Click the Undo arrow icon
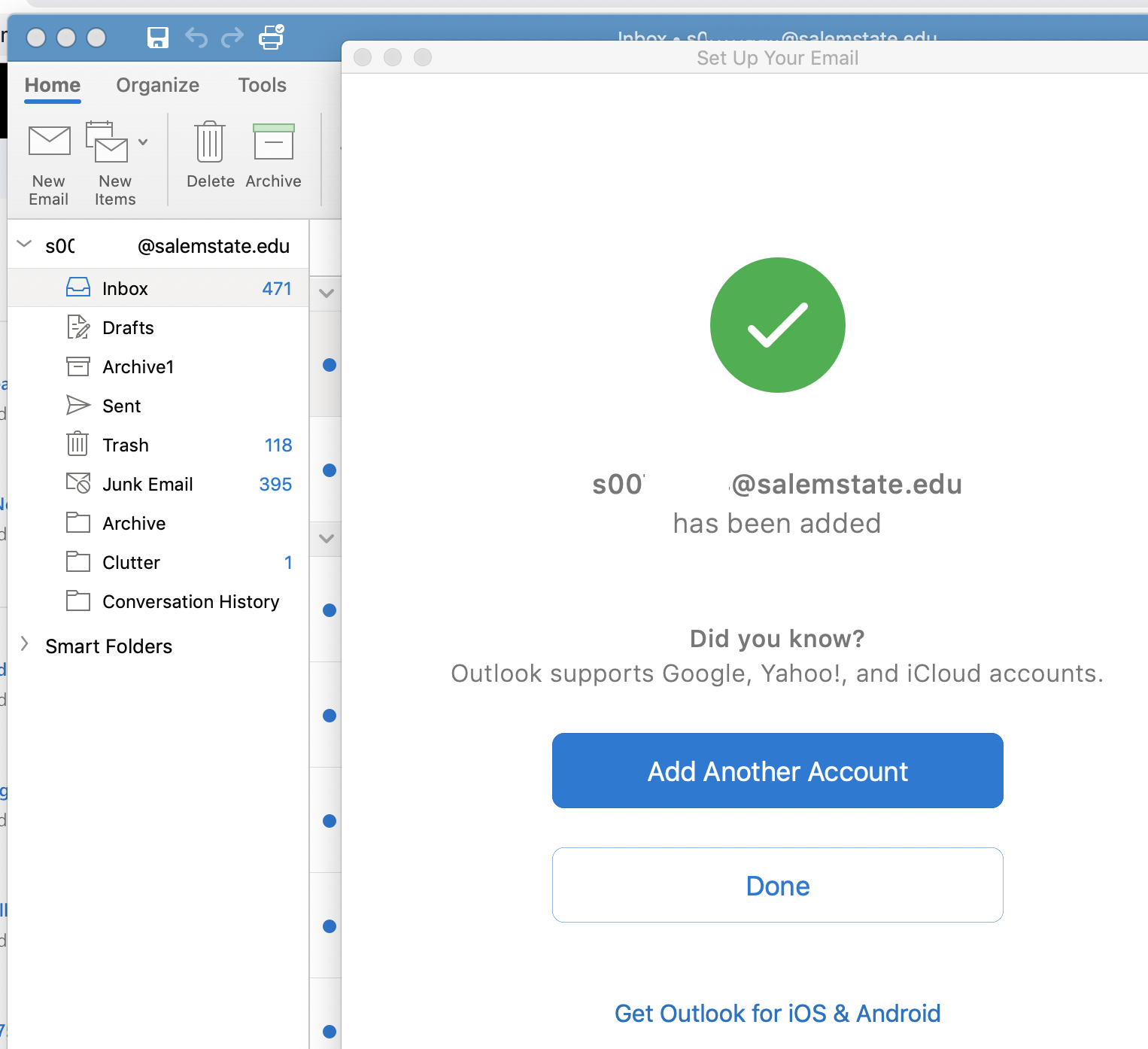This screenshot has width=1148, height=1049. click(196, 37)
